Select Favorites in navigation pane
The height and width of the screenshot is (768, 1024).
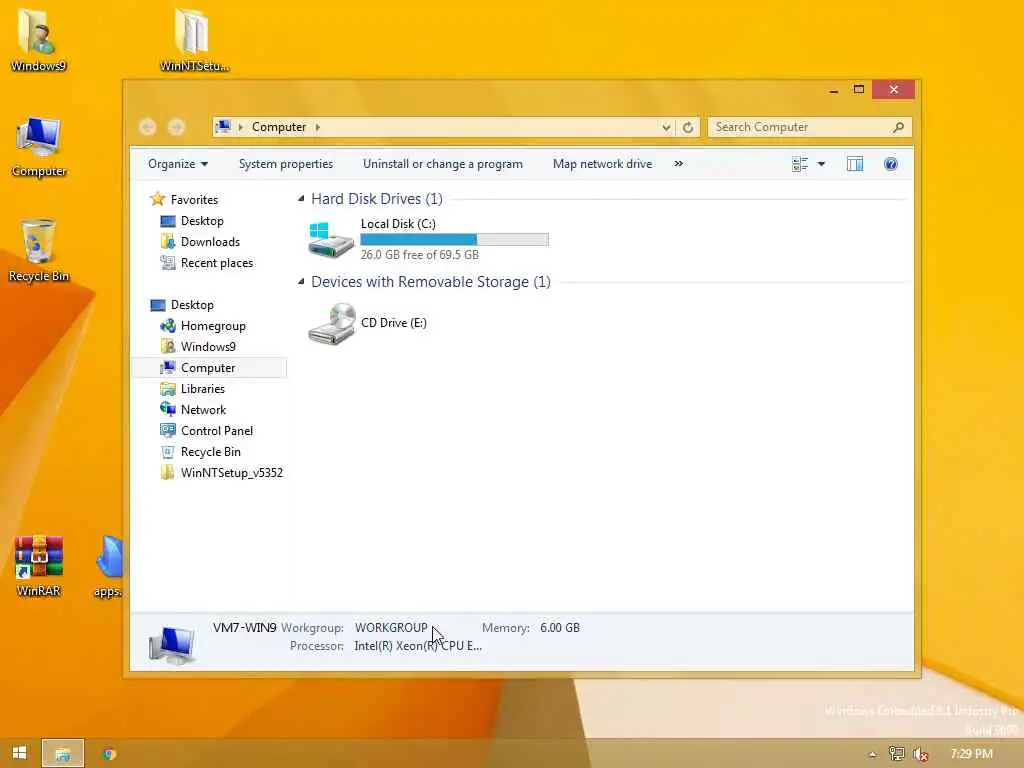click(194, 200)
